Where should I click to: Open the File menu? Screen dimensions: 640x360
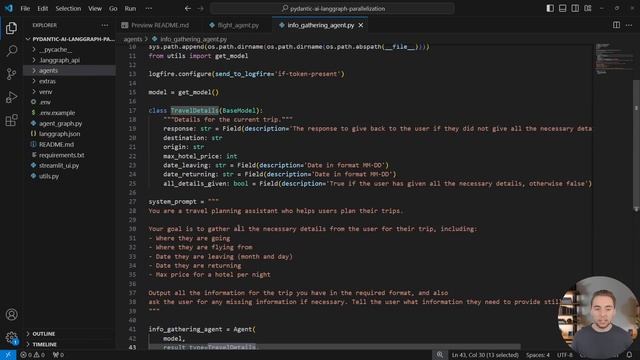coord(25,8)
